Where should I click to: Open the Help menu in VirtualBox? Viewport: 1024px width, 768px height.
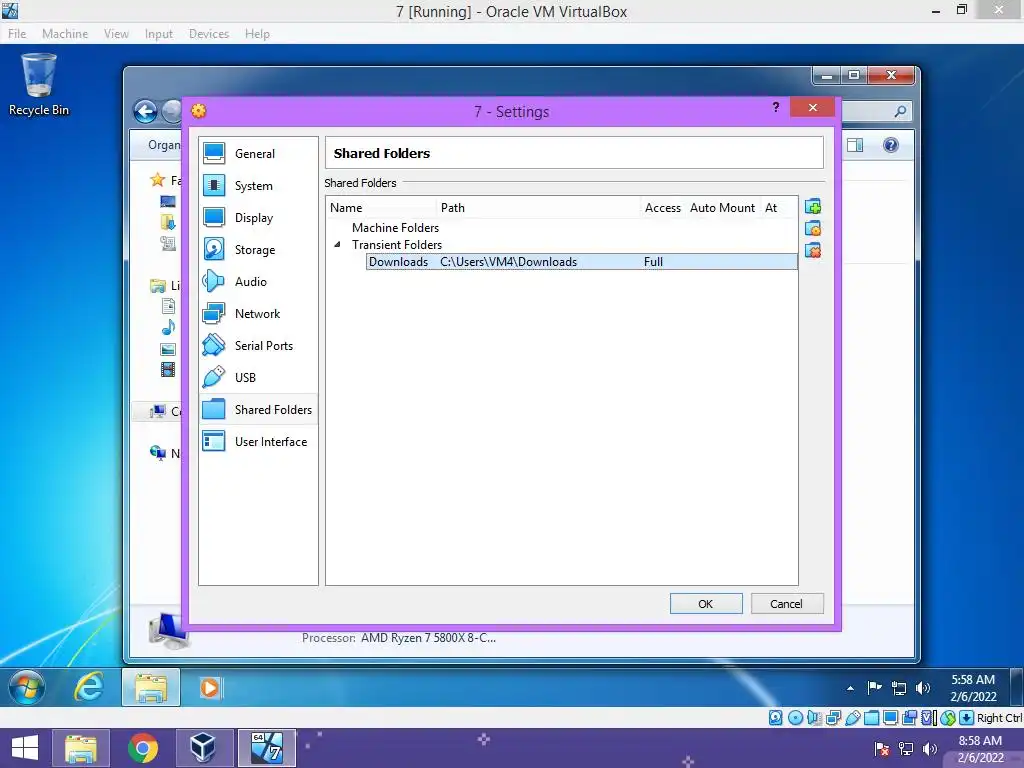click(257, 33)
